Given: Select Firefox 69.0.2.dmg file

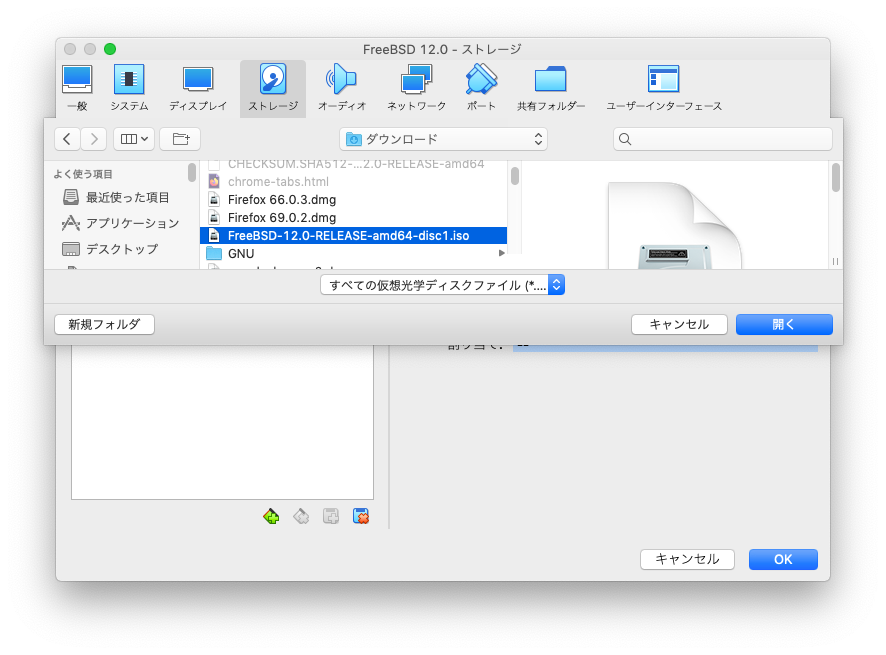Looking at the screenshot, I should (x=281, y=217).
